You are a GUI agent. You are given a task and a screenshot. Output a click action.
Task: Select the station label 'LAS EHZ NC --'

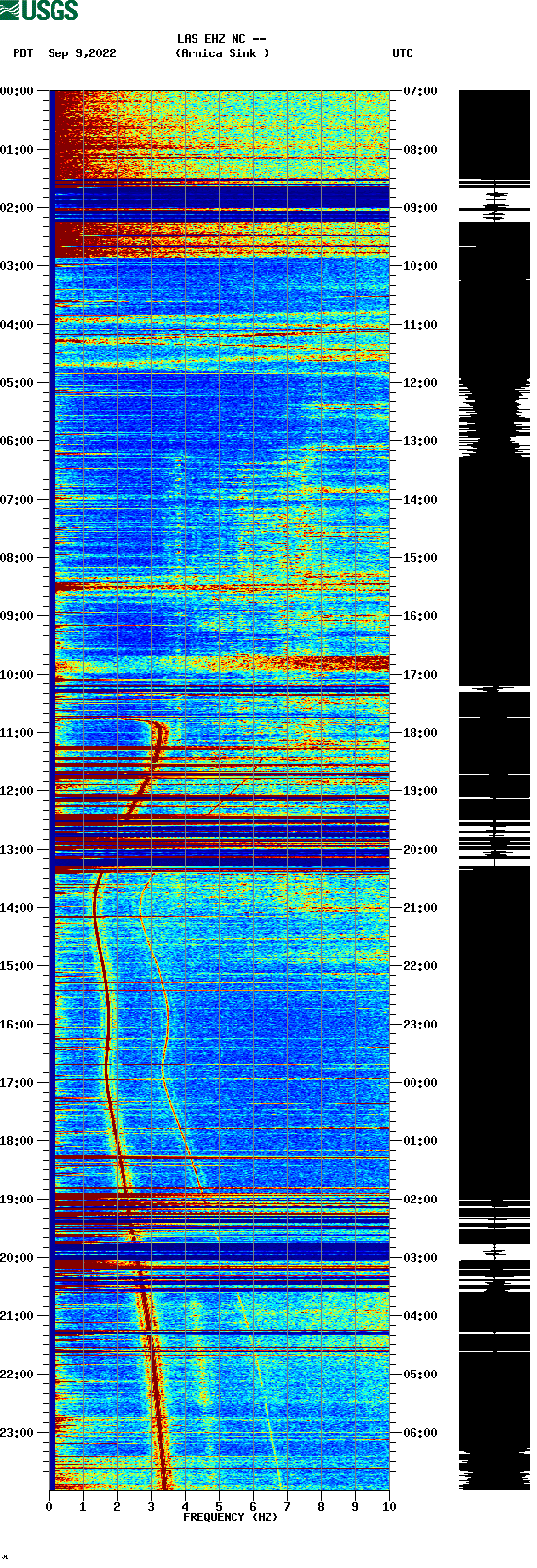[x=222, y=39]
